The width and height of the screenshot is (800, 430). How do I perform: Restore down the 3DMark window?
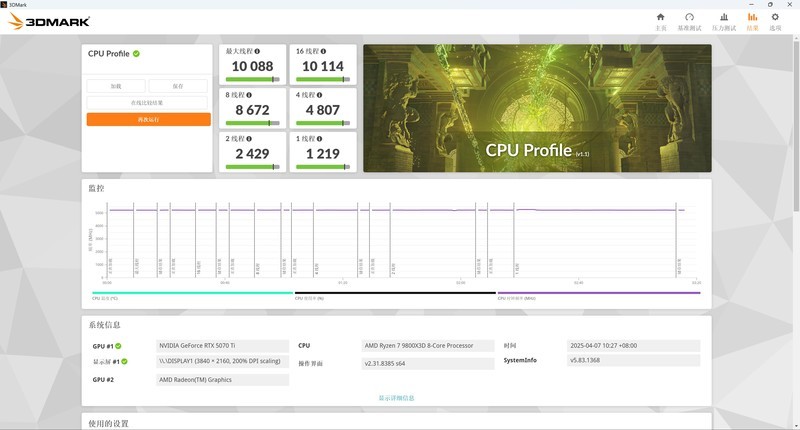770,4
